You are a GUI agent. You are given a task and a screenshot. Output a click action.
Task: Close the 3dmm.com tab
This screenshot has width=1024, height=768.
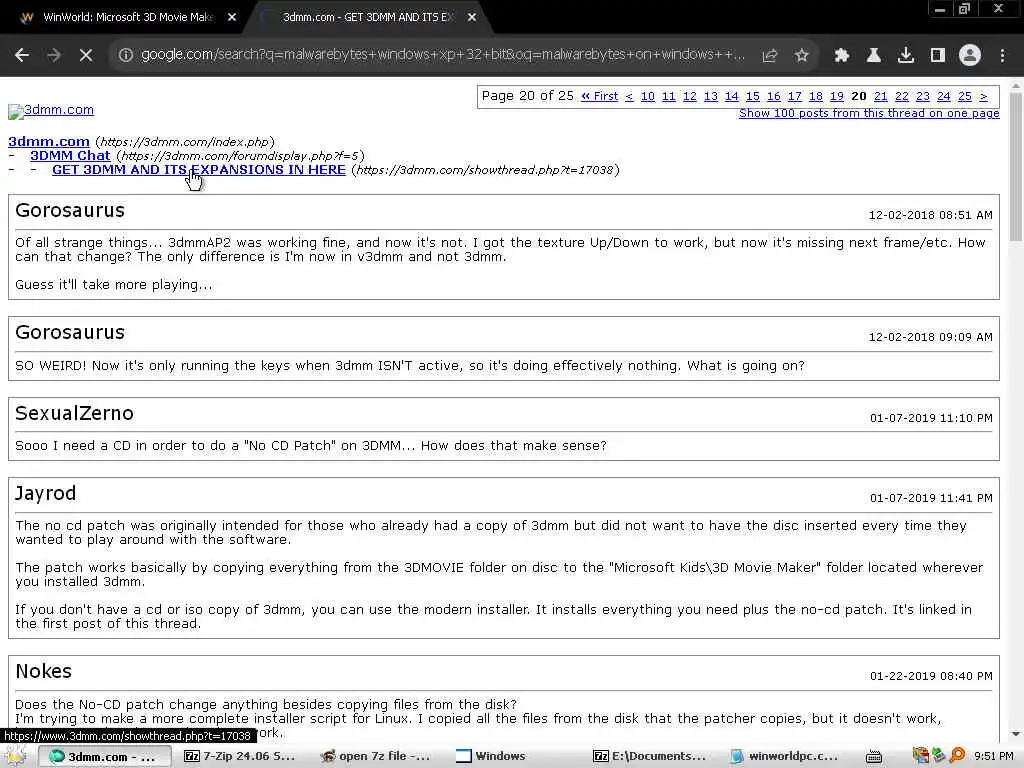(472, 18)
